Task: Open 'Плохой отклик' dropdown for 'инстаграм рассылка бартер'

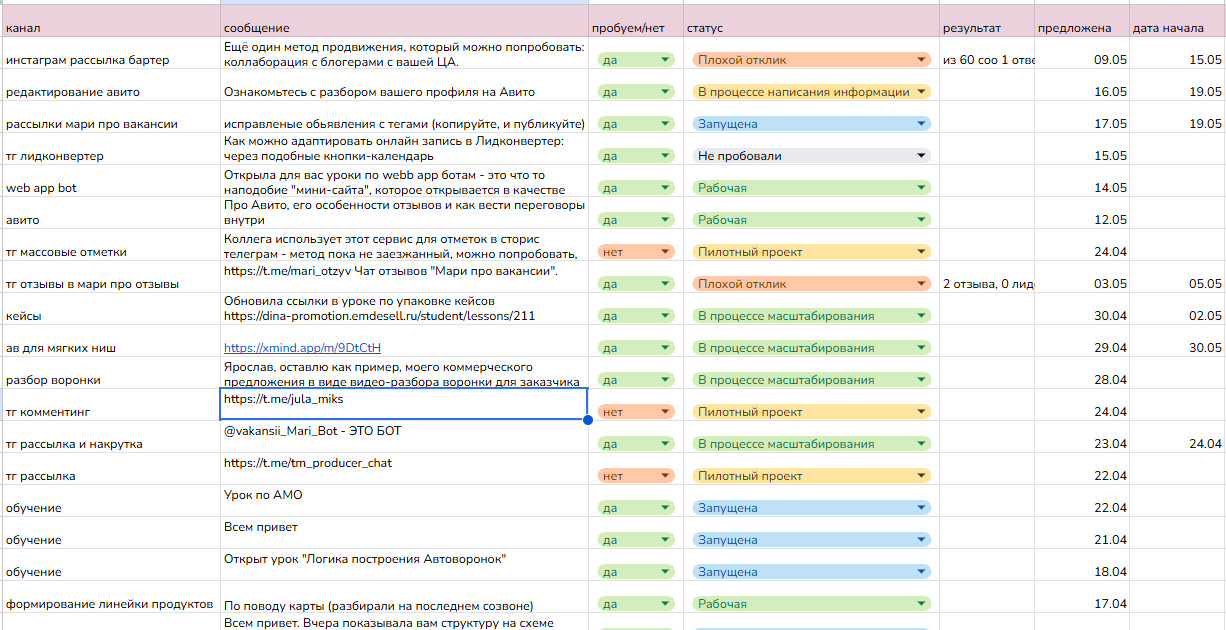Action: pyautogui.click(x=921, y=60)
